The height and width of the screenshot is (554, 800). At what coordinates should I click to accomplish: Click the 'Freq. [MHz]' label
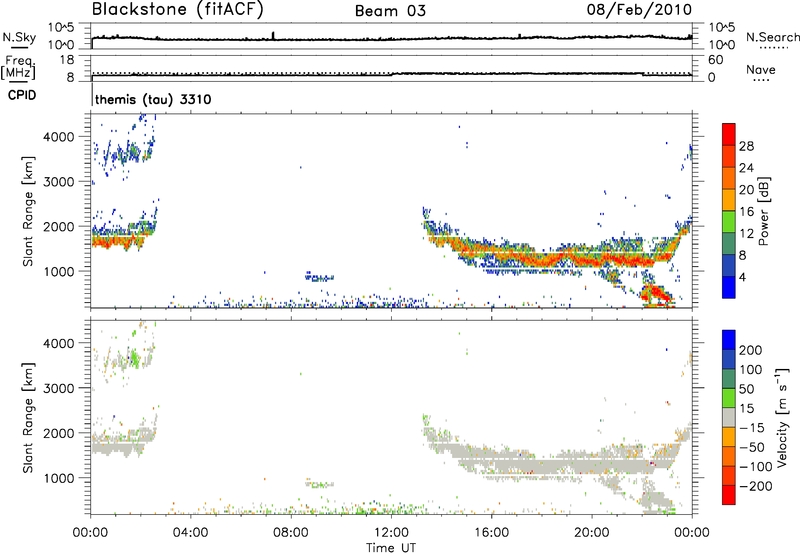[x=18, y=68]
